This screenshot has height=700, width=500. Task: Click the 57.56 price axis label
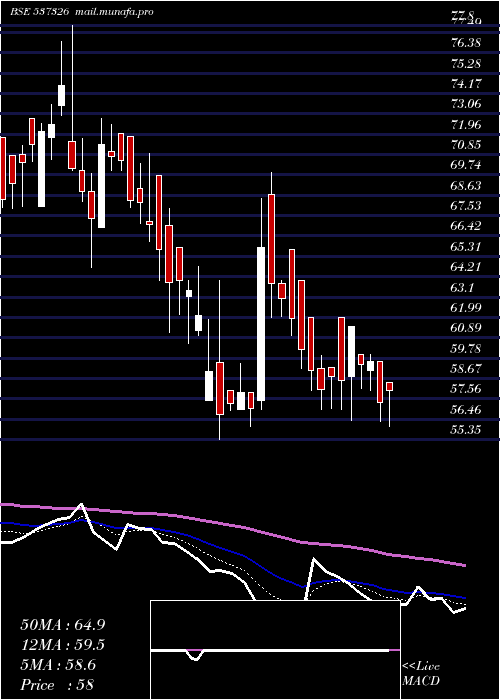[466, 389]
